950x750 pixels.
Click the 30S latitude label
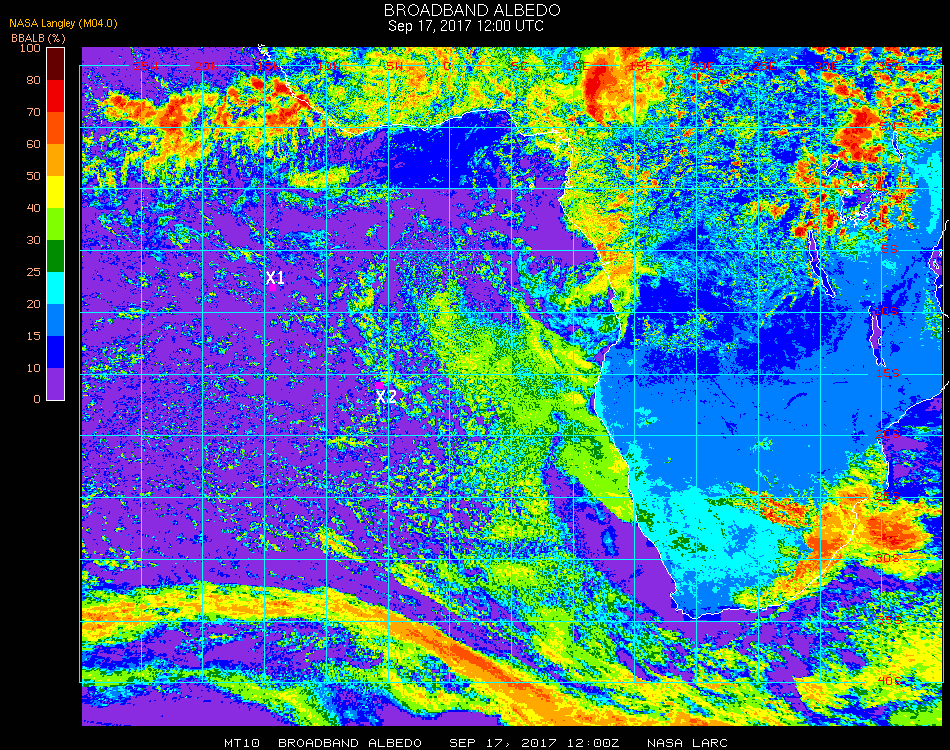(x=888, y=559)
